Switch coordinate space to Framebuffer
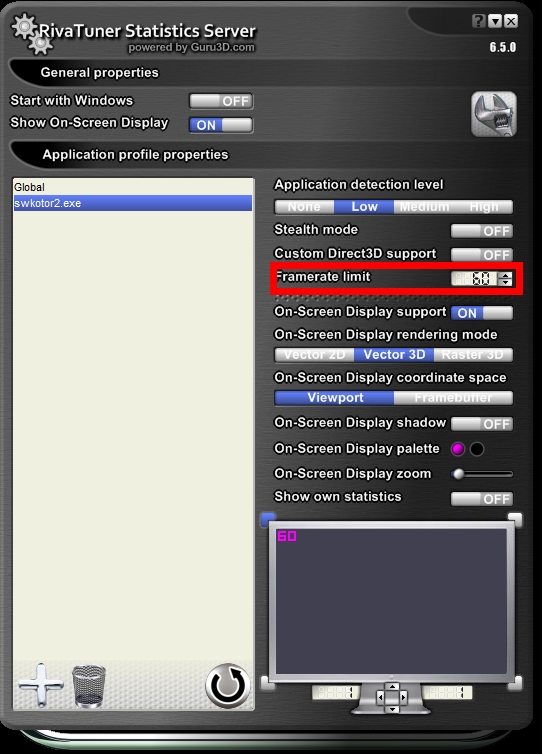This screenshot has width=542, height=754. 453,398
